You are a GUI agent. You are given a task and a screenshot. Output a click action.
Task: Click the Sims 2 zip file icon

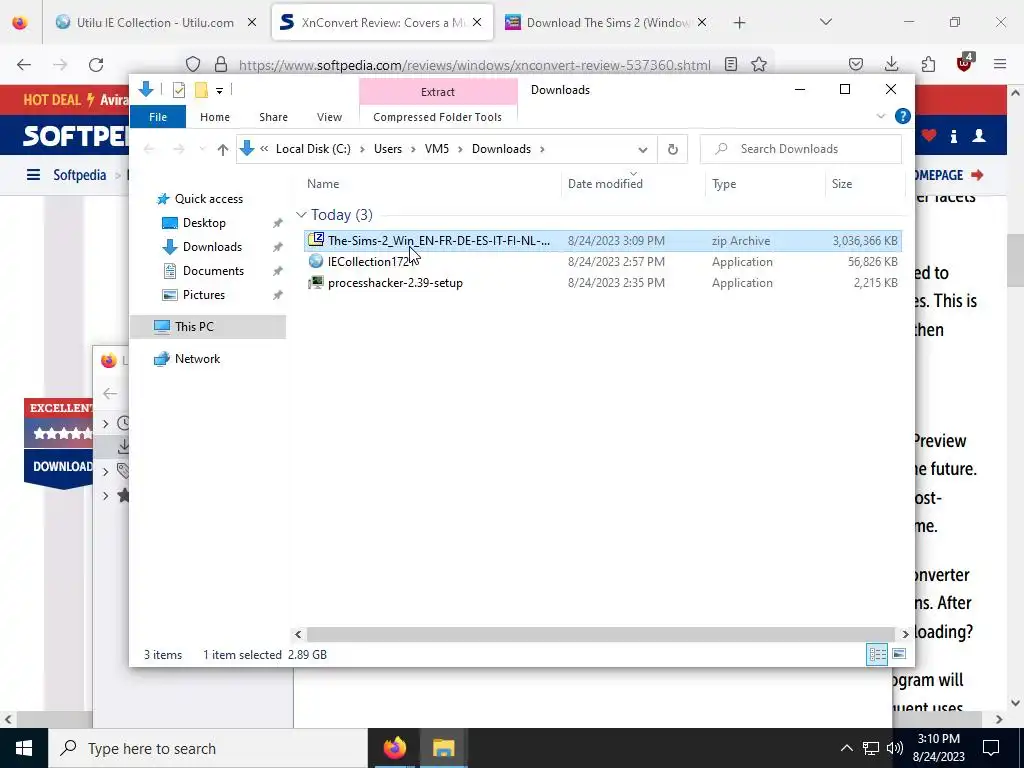pyautogui.click(x=316, y=240)
